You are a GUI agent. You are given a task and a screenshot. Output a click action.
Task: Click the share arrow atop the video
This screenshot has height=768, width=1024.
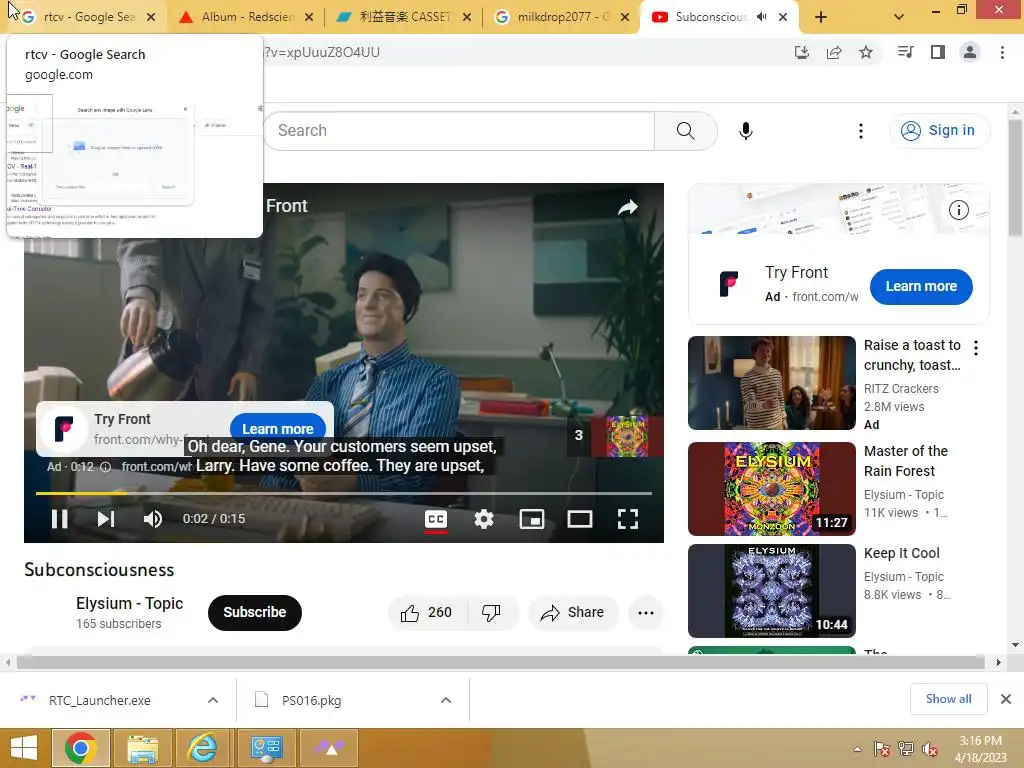pyautogui.click(x=628, y=208)
